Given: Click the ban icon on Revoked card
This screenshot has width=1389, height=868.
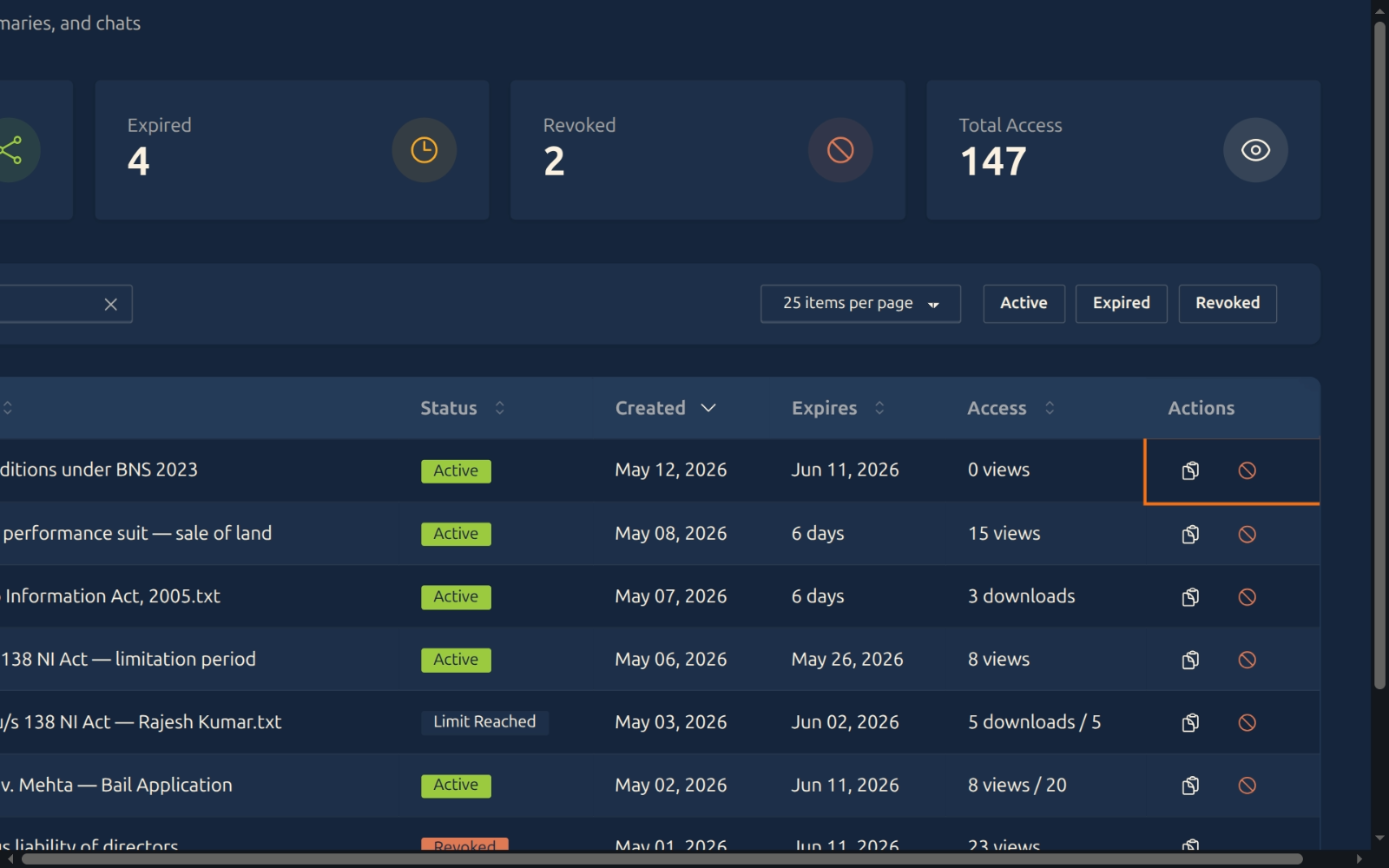Looking at the screenshot, I should pos(839,150).
